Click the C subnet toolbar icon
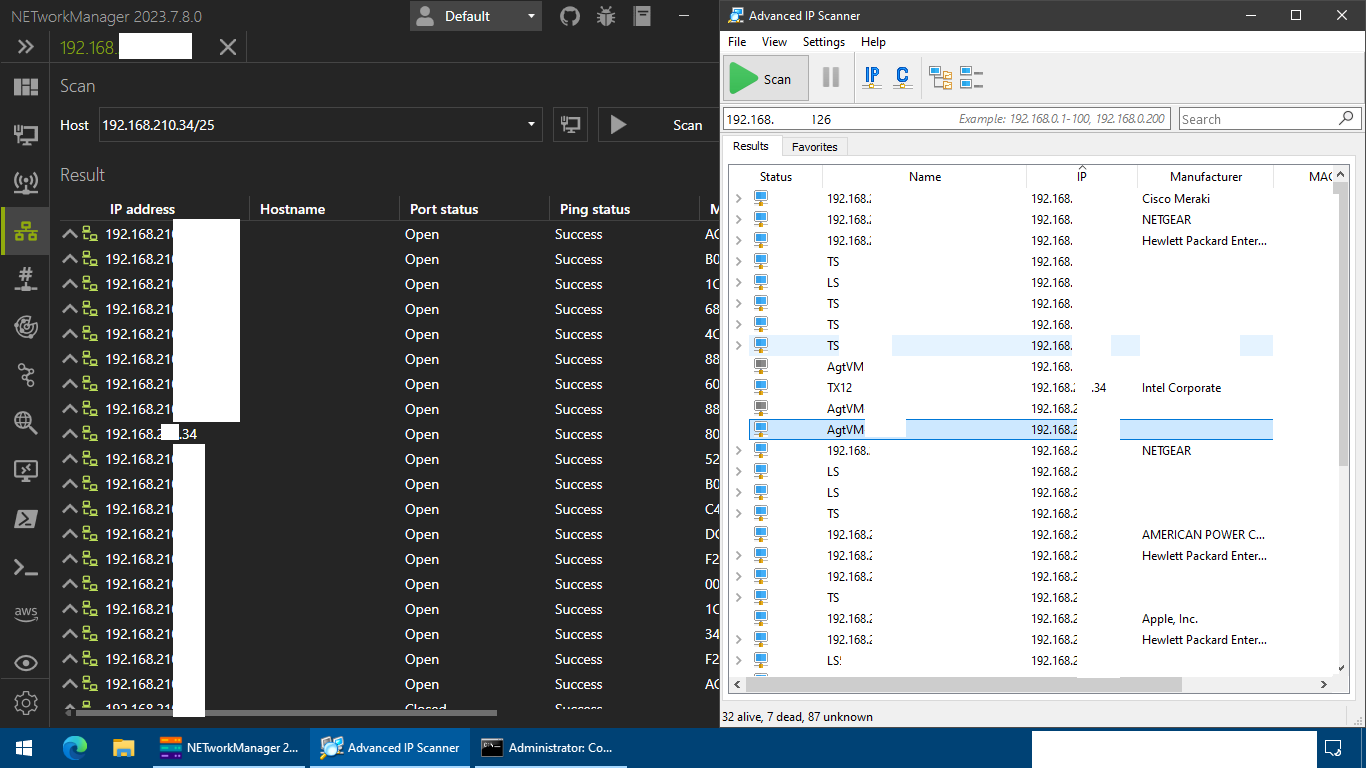The height and width of the screenshot is (768, 1366). click(x=901, y=77)
